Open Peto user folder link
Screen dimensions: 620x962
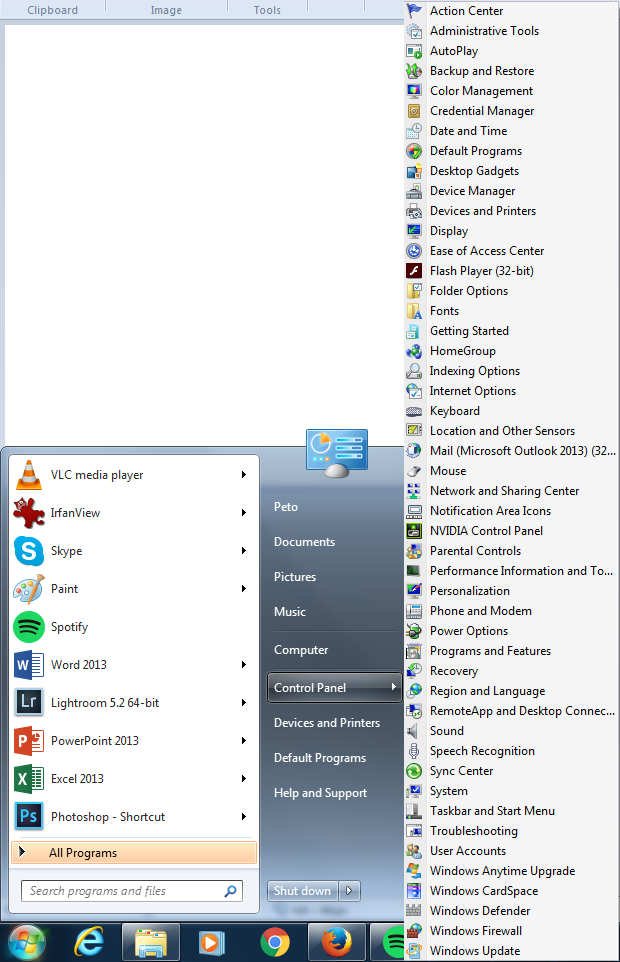(x=286, y=507)
